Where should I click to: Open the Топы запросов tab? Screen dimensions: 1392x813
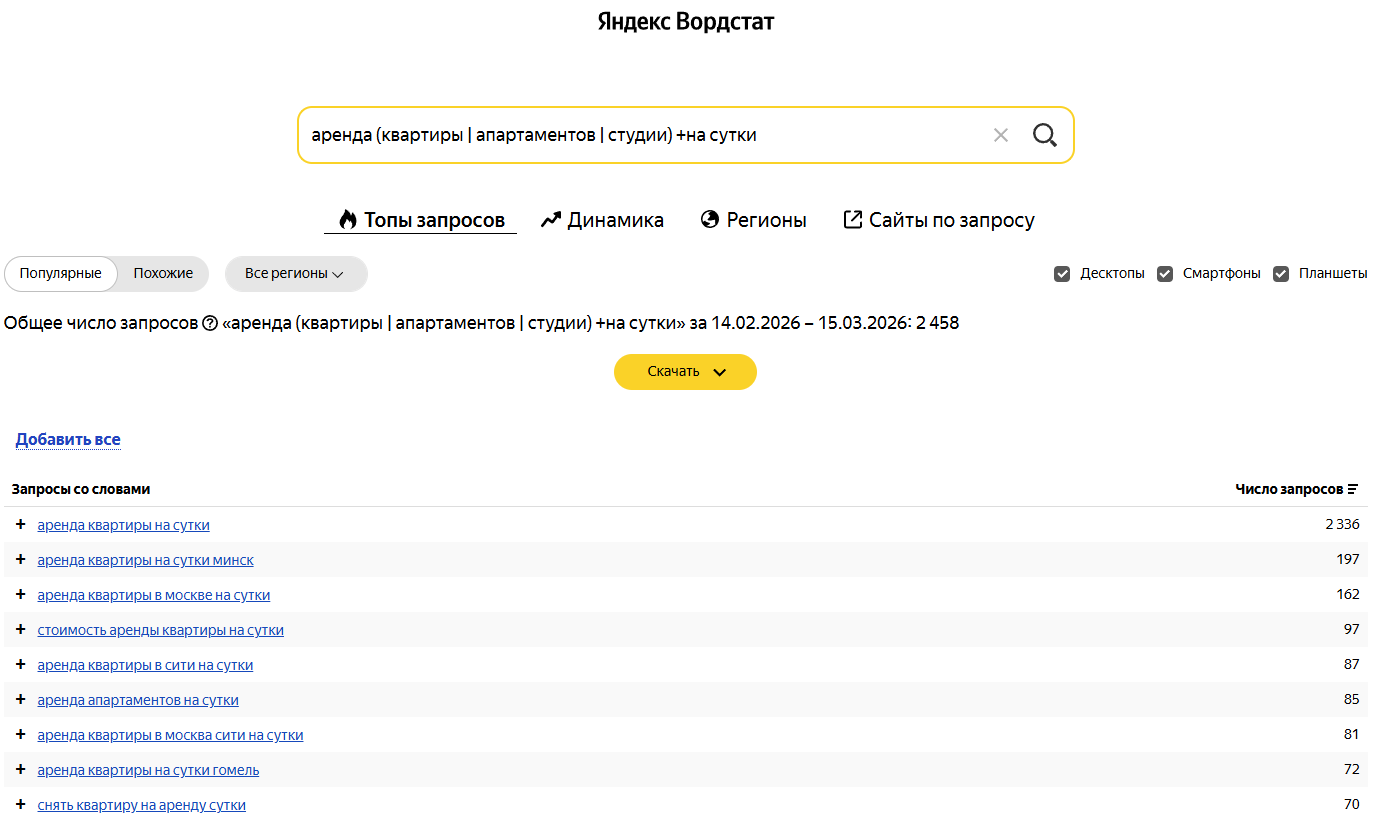coord(421,220)
